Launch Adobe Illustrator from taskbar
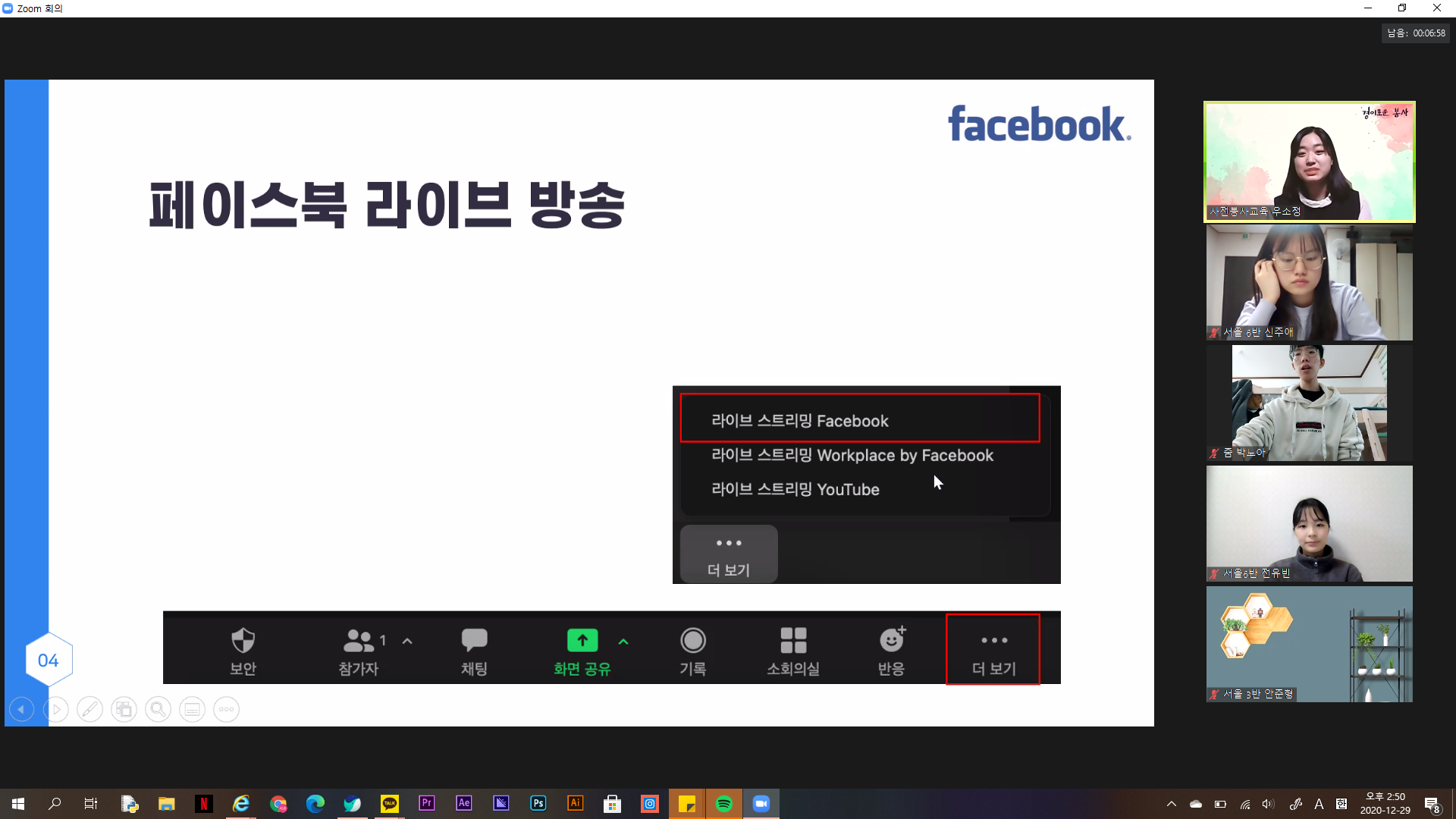 tap(576, 804)
